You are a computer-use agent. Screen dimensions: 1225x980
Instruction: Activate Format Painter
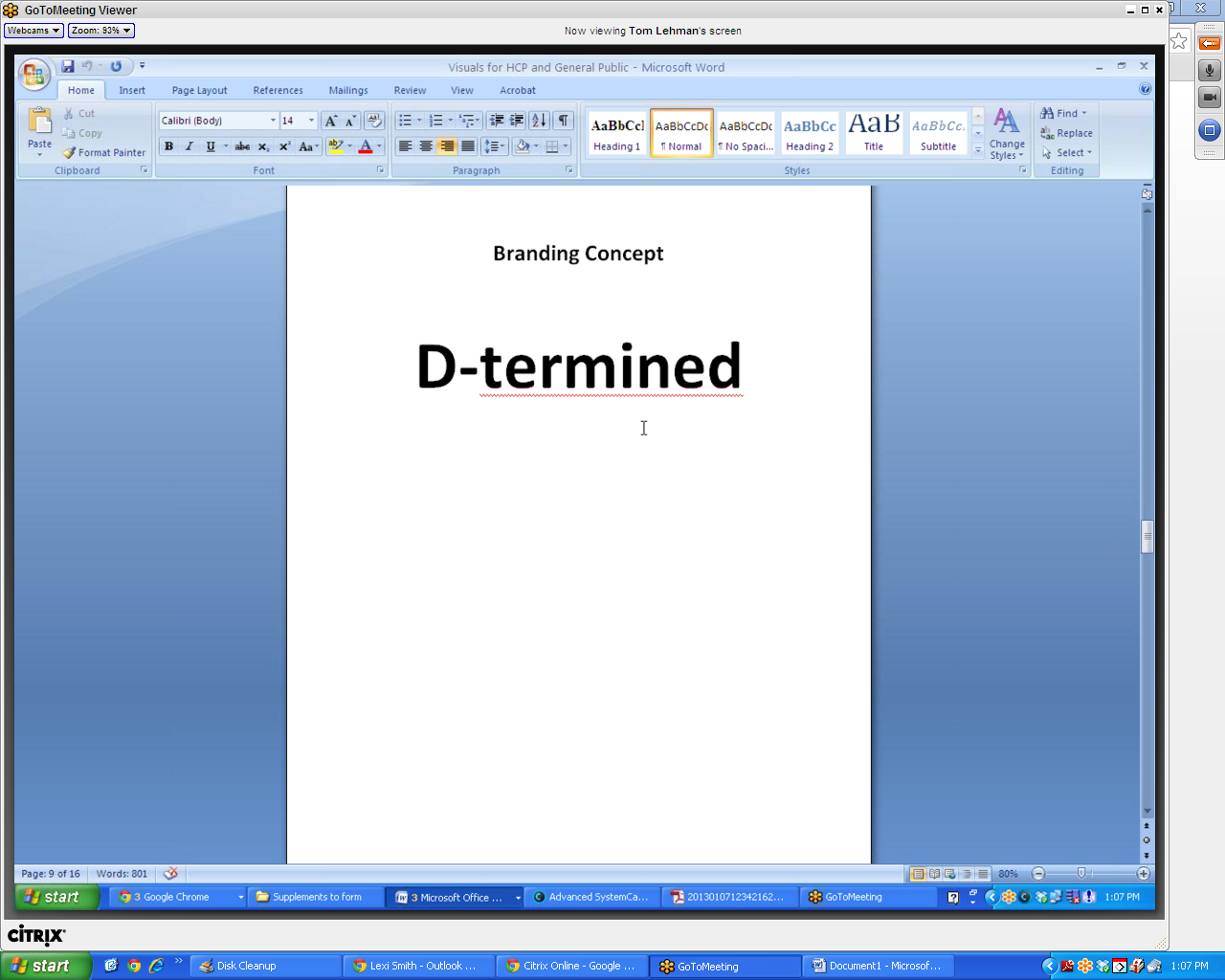pyautogui.click(x=104, y=152)
